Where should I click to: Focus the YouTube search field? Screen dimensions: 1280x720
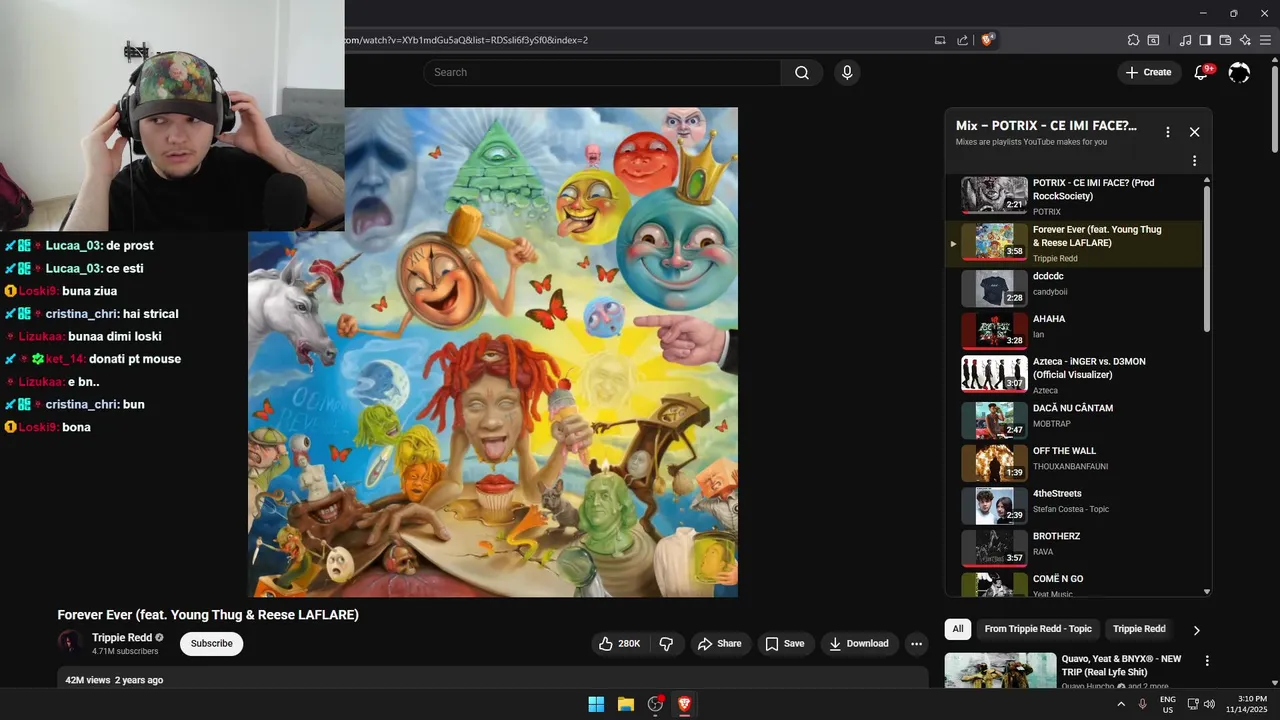tap(602, 72)
